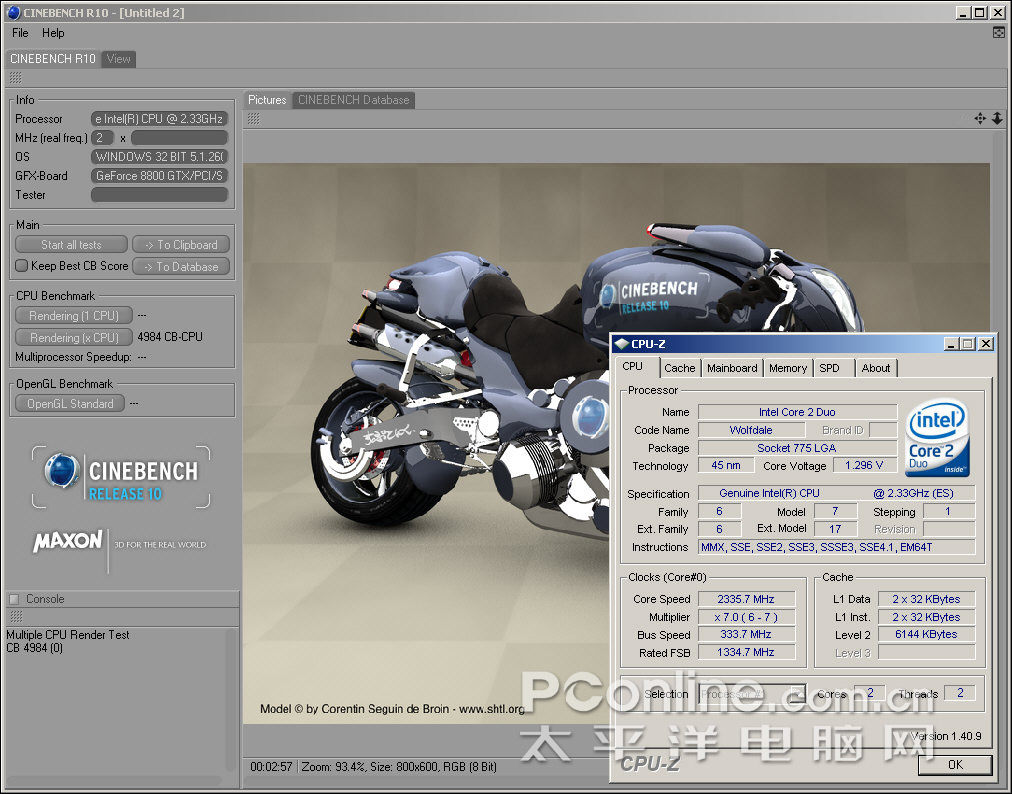The image size is (1012, 794).
Task: Click the CINEBENCH title bar app icon
Action: coord(13,12)
